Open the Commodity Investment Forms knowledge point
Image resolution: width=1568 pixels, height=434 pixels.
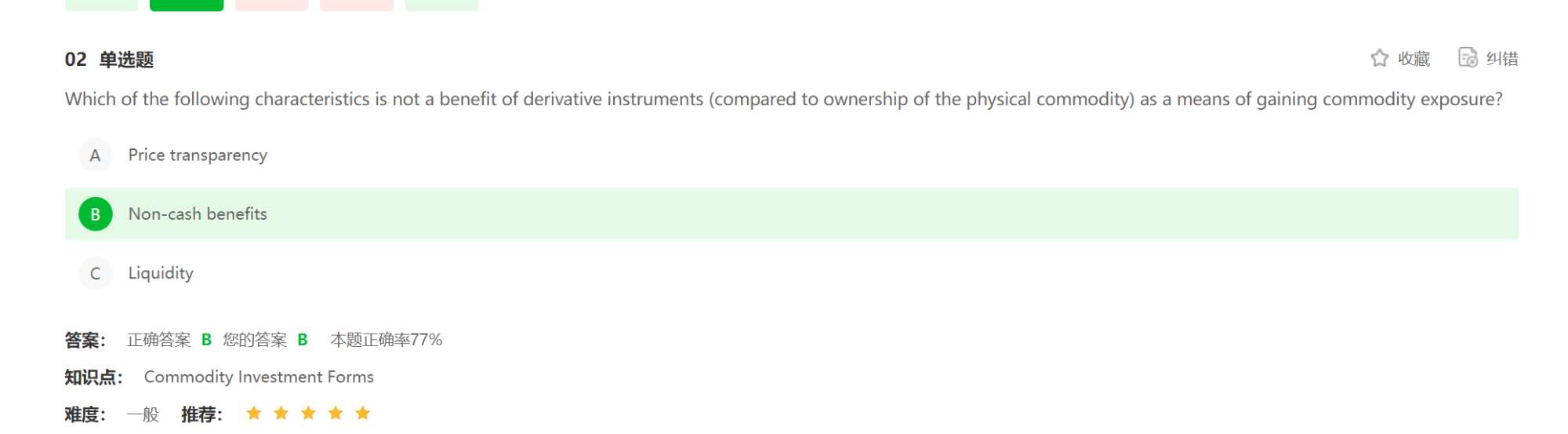click(259, 377)
